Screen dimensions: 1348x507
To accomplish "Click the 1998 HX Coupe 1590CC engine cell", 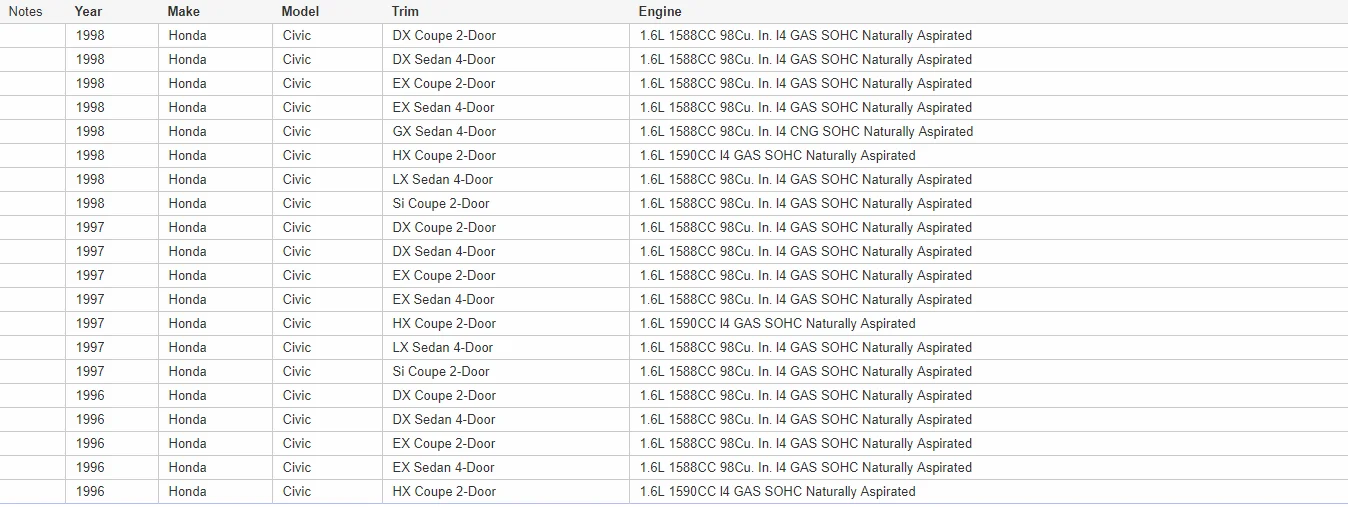I will point(777,155).
